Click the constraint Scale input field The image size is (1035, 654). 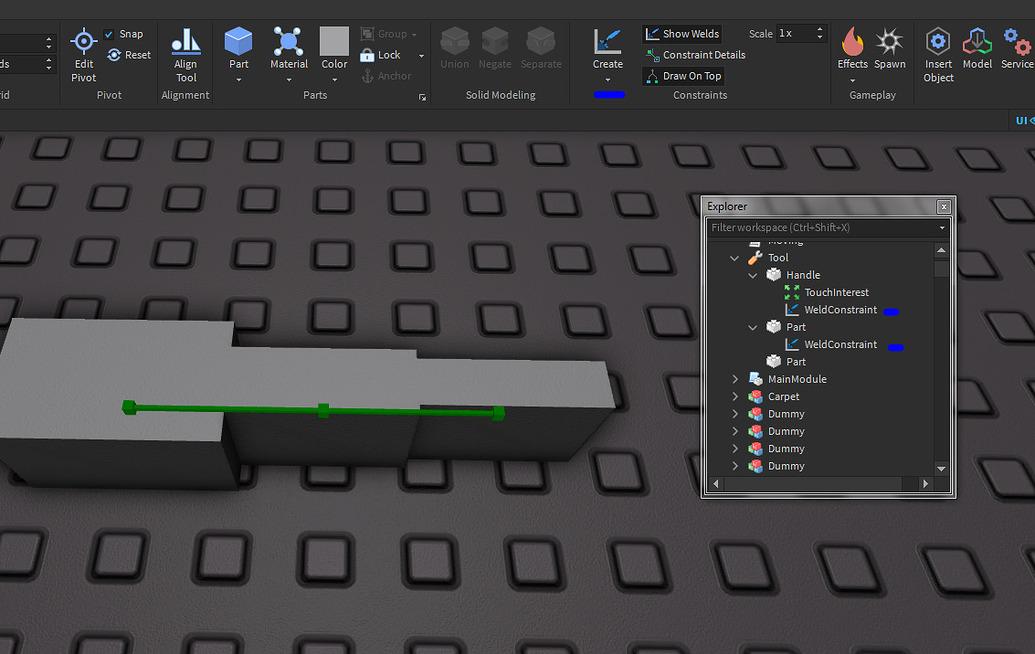pos(795,34)
